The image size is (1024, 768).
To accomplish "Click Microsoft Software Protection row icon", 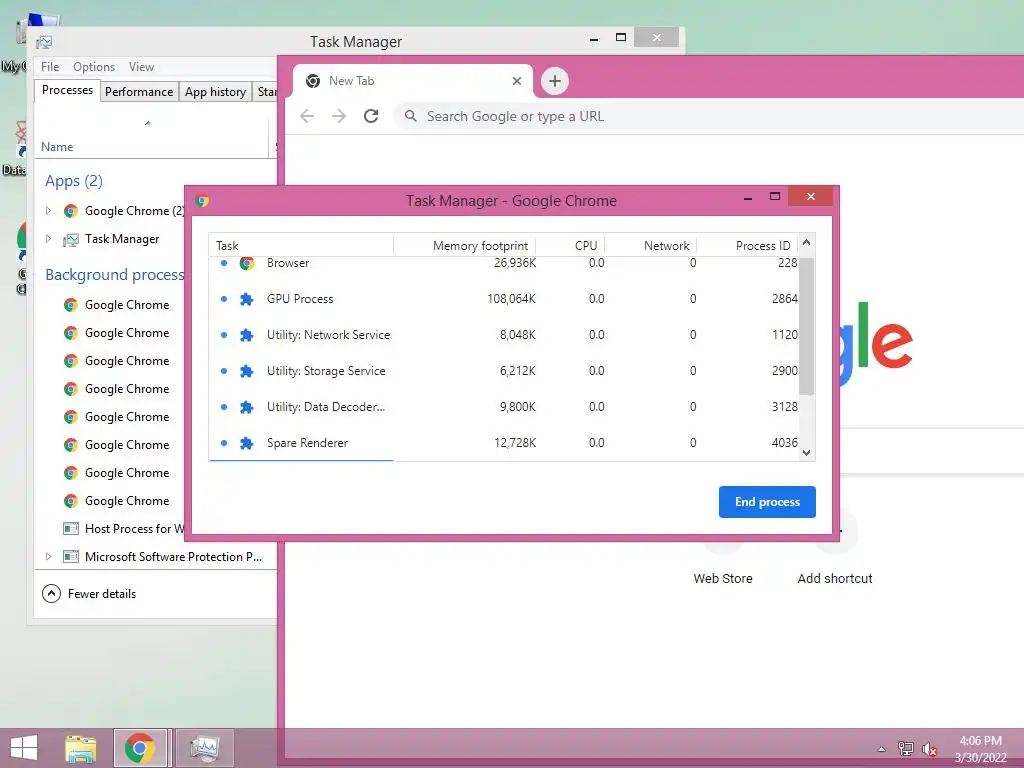I will [x=71, y=556].
